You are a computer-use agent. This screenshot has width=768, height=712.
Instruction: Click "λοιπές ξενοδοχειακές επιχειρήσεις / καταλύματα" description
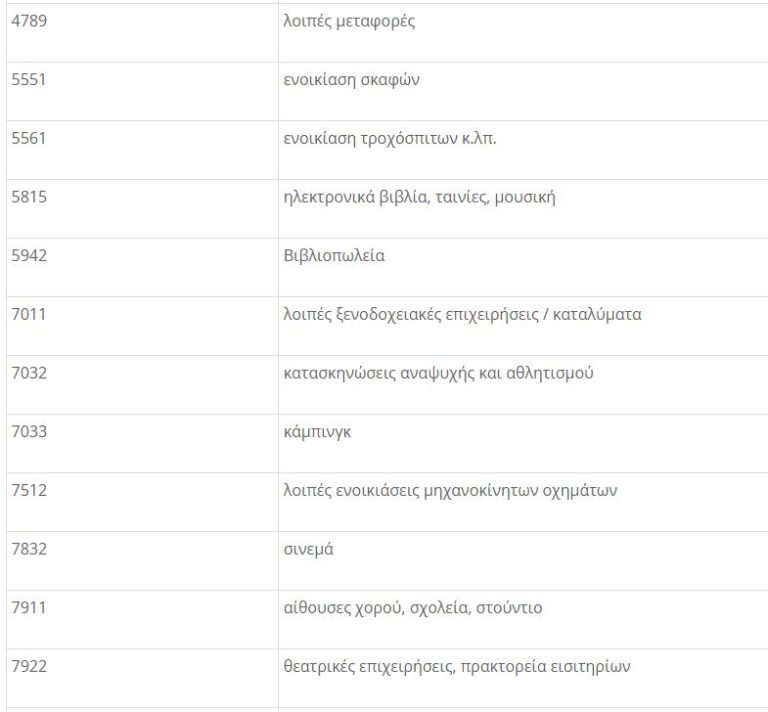[462, 315]
